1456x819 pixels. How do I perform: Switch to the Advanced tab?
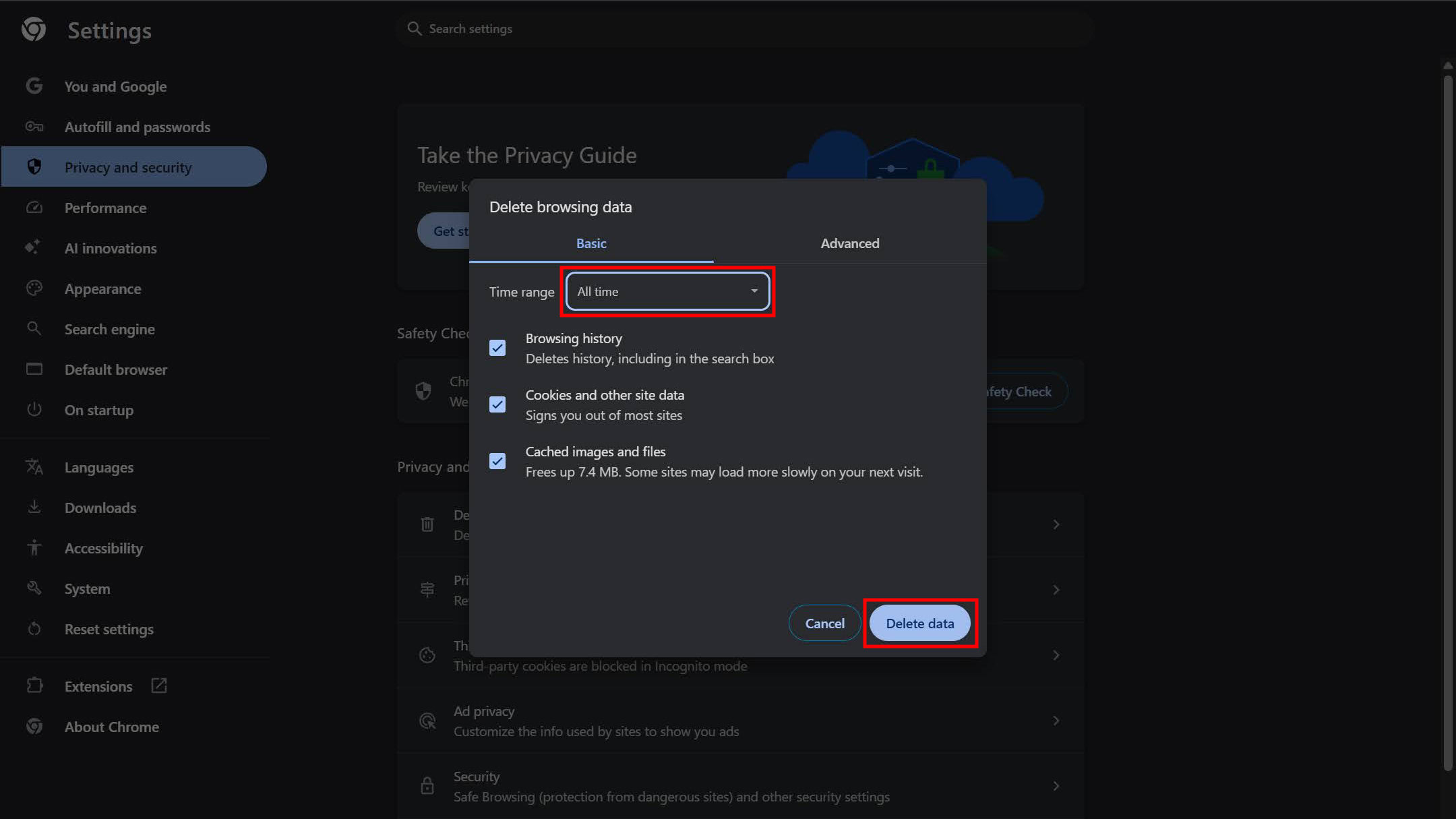click(849, 243)
